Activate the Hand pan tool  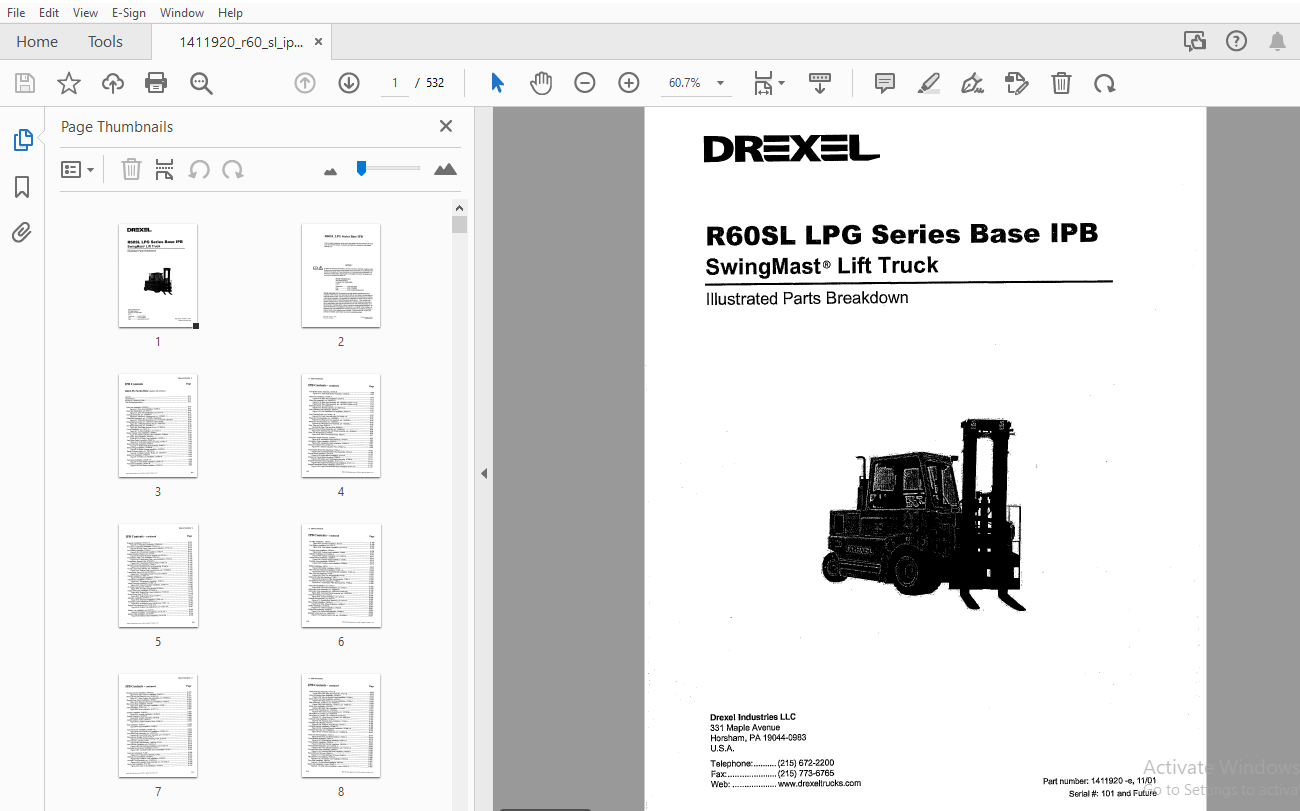541,83
